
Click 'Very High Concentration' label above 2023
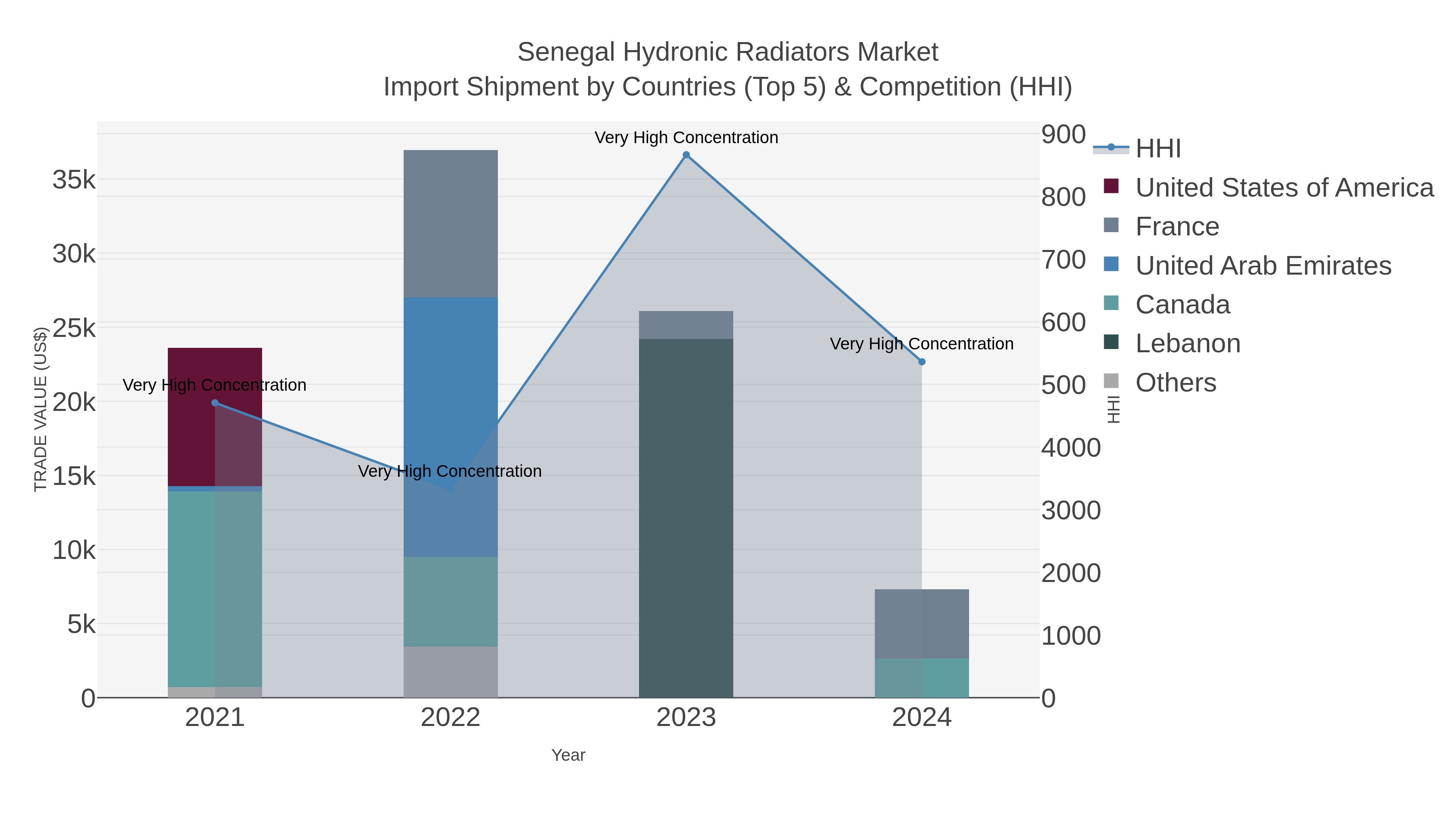pyautogui.click(x=686, y=138)
